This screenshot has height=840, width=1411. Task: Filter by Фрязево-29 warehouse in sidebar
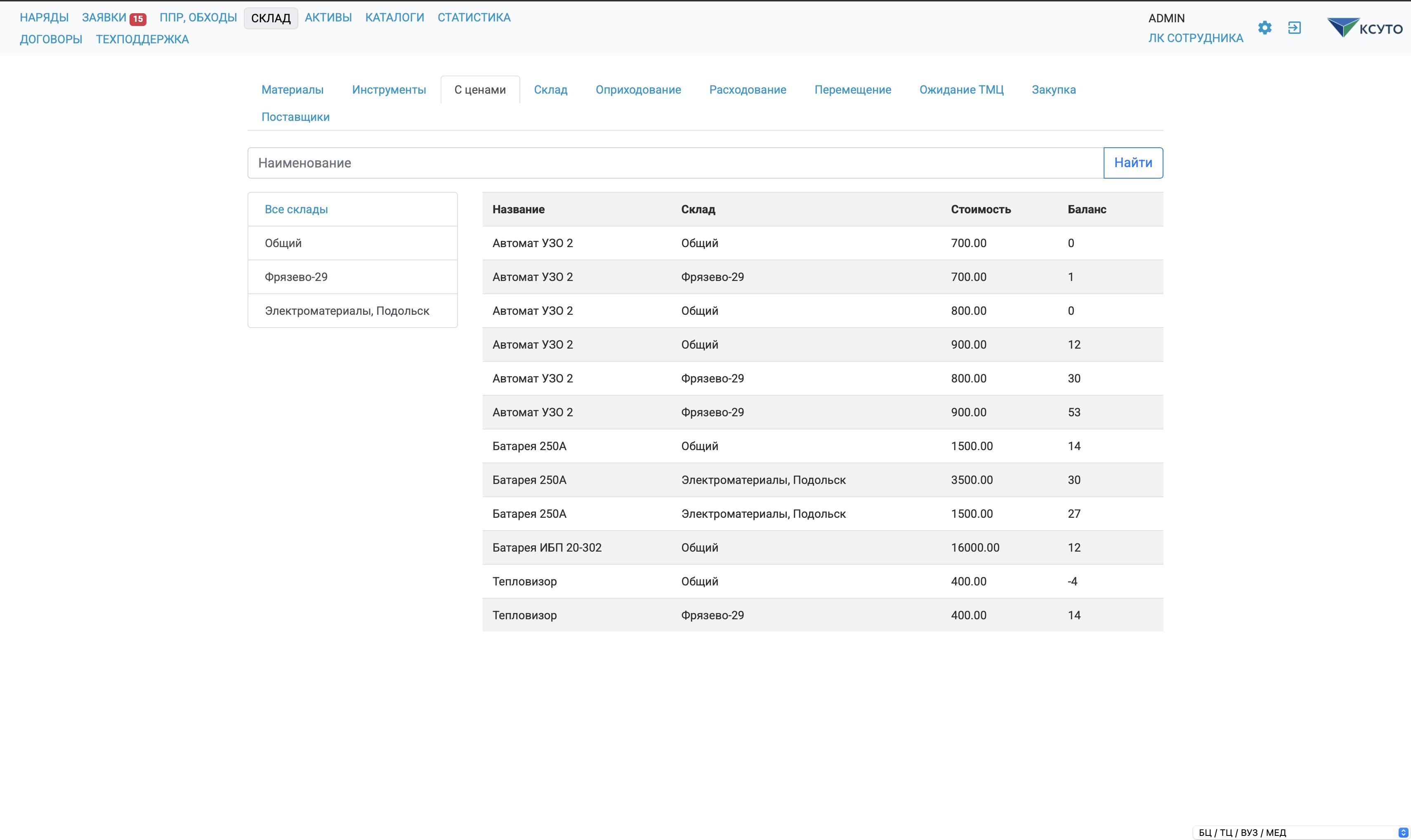point(296,277)
